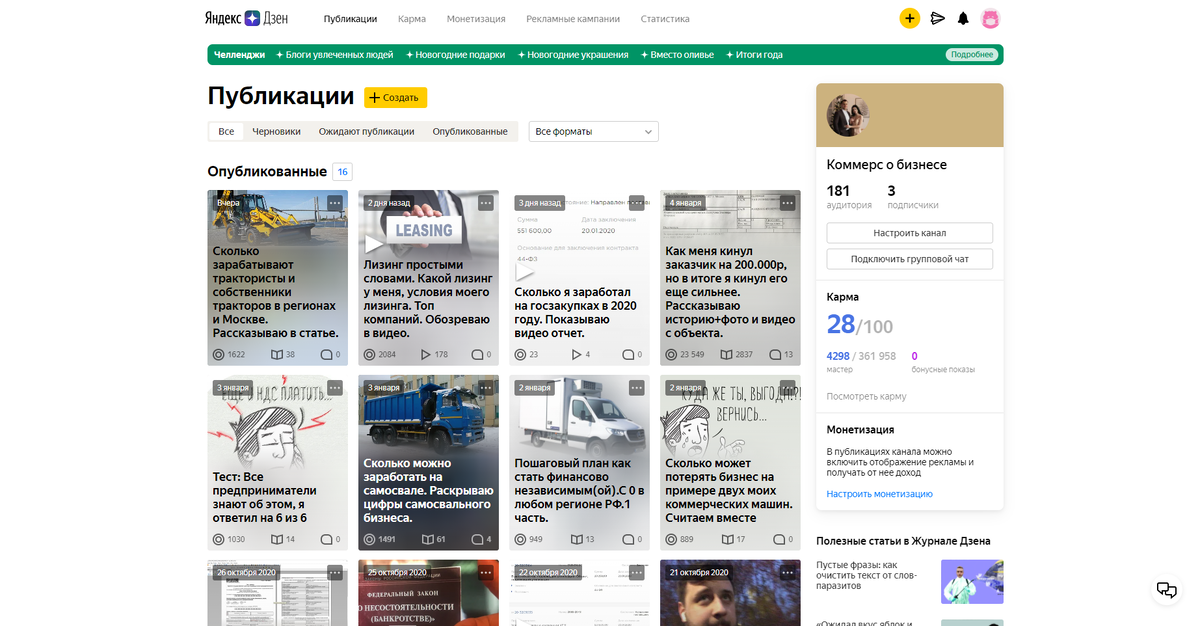Click the views counter icon on tractor article
Viewport: 1200px width, 626px height.
(218, 354)
